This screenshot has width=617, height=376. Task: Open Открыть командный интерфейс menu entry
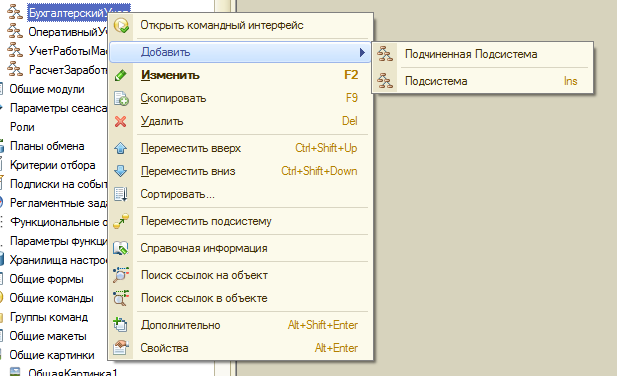[x=241, y=26]
